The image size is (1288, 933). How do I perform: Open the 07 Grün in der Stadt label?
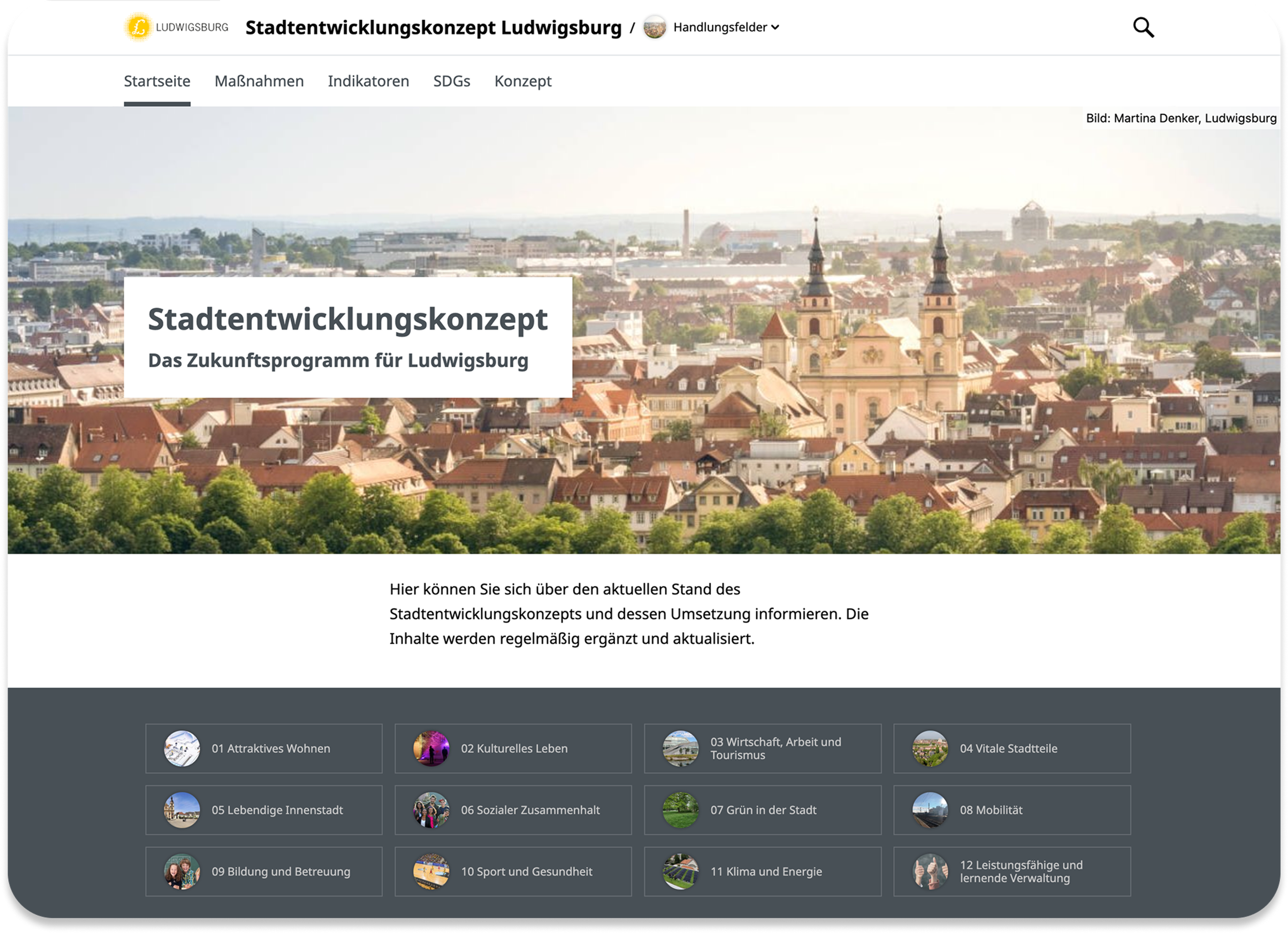763,810
